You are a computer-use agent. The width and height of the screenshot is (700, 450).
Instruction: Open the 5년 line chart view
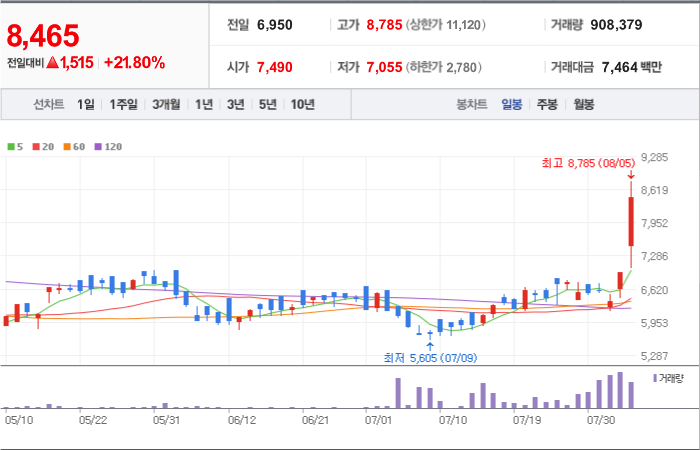(267, 105)
